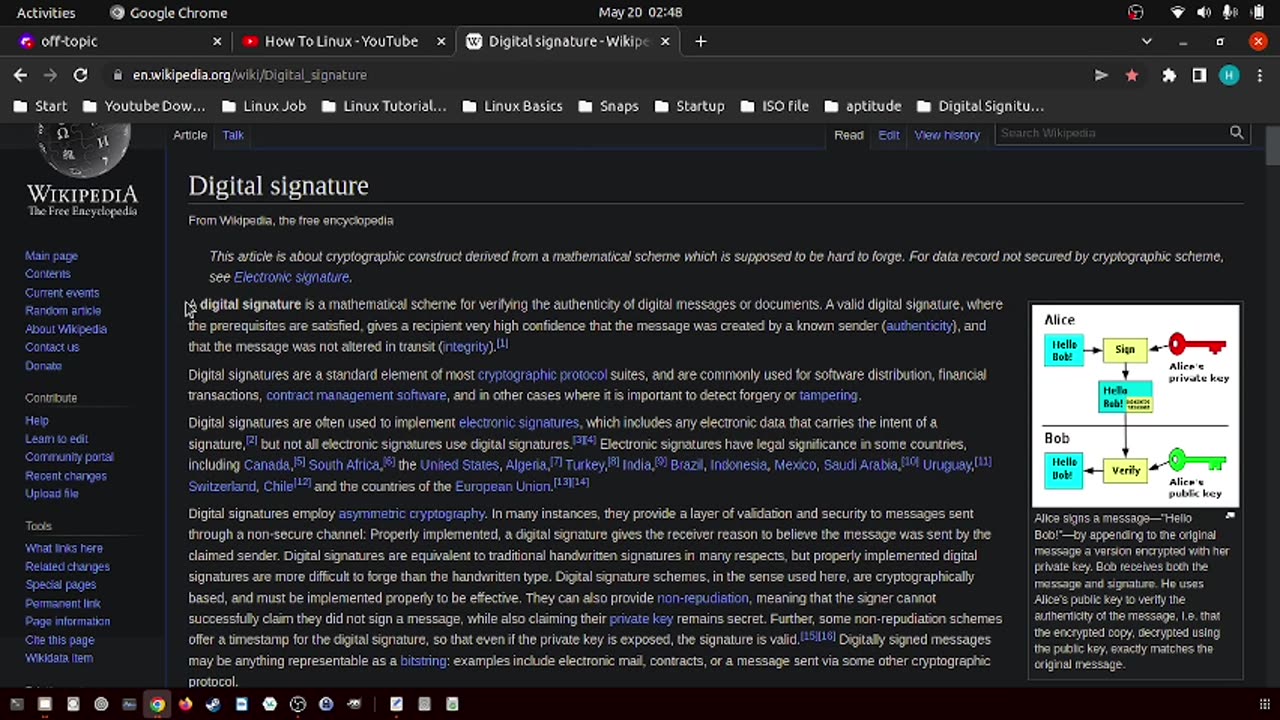Close the Digital signature Wikipedia tab
The image size is (1280, 720).
(x=665, y=41)
